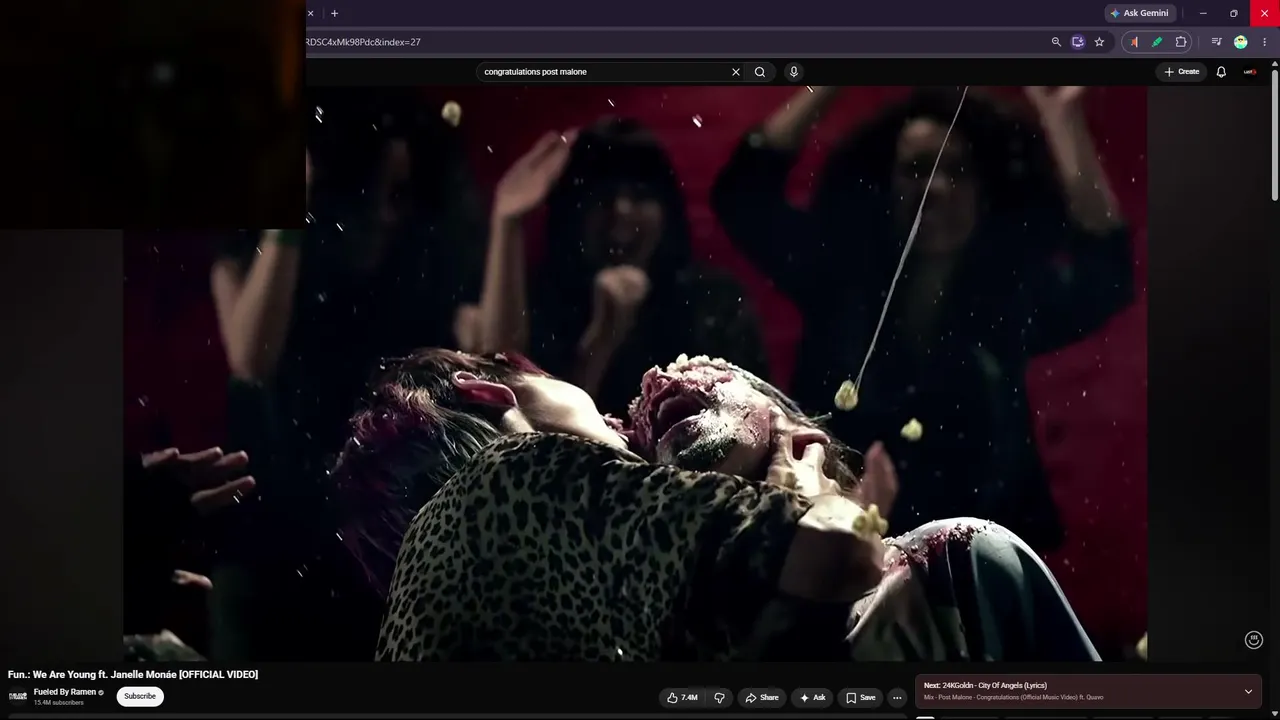The height and width of the screenshot is (720, 1280).
Task: Open the Fueled By Ramen channel link
Action: [65, 692]
